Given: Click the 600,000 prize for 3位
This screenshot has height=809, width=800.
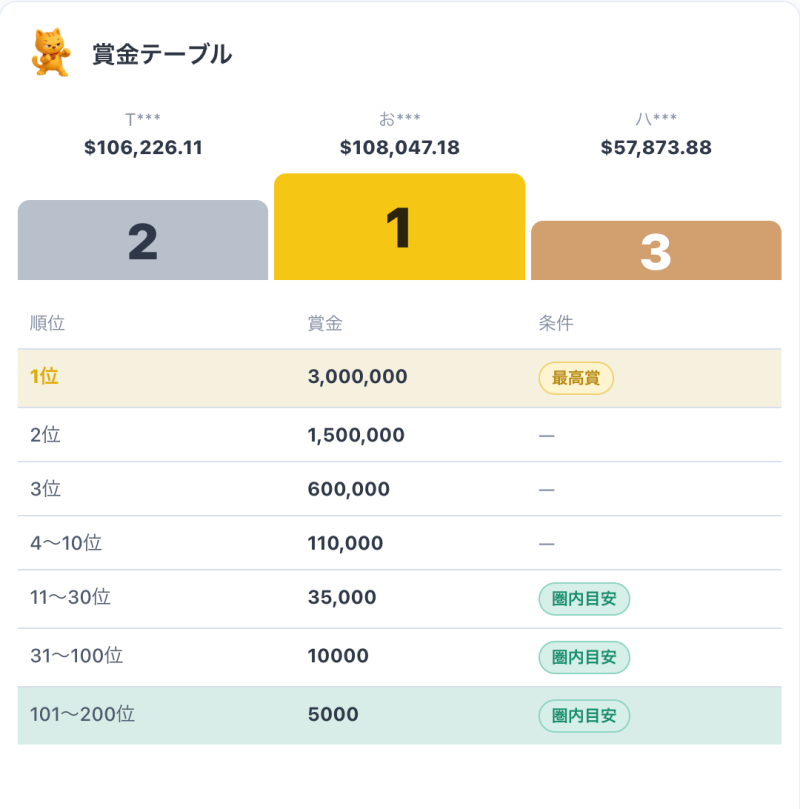Looking at the screenshot, I should pyautogui.click(x=349, y=489).
